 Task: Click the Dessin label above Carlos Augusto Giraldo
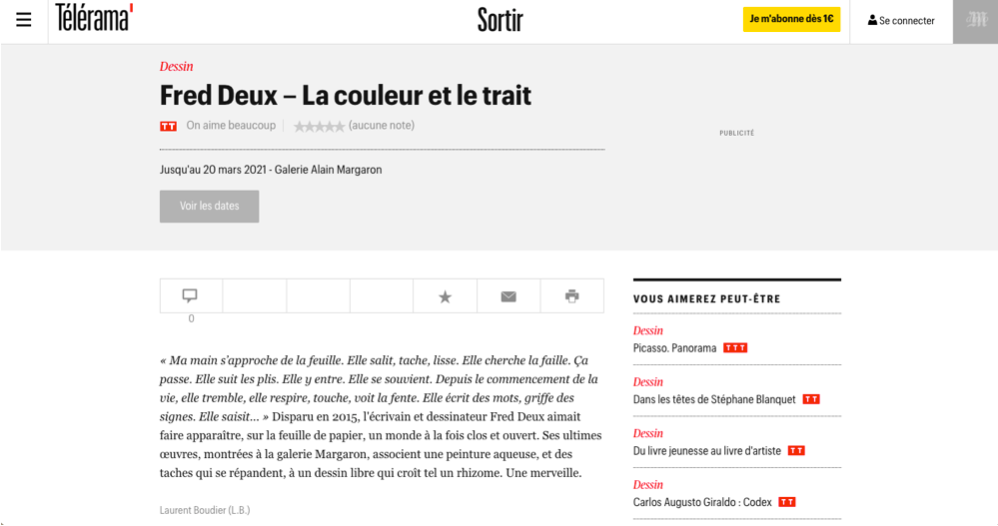coord(648,485)
